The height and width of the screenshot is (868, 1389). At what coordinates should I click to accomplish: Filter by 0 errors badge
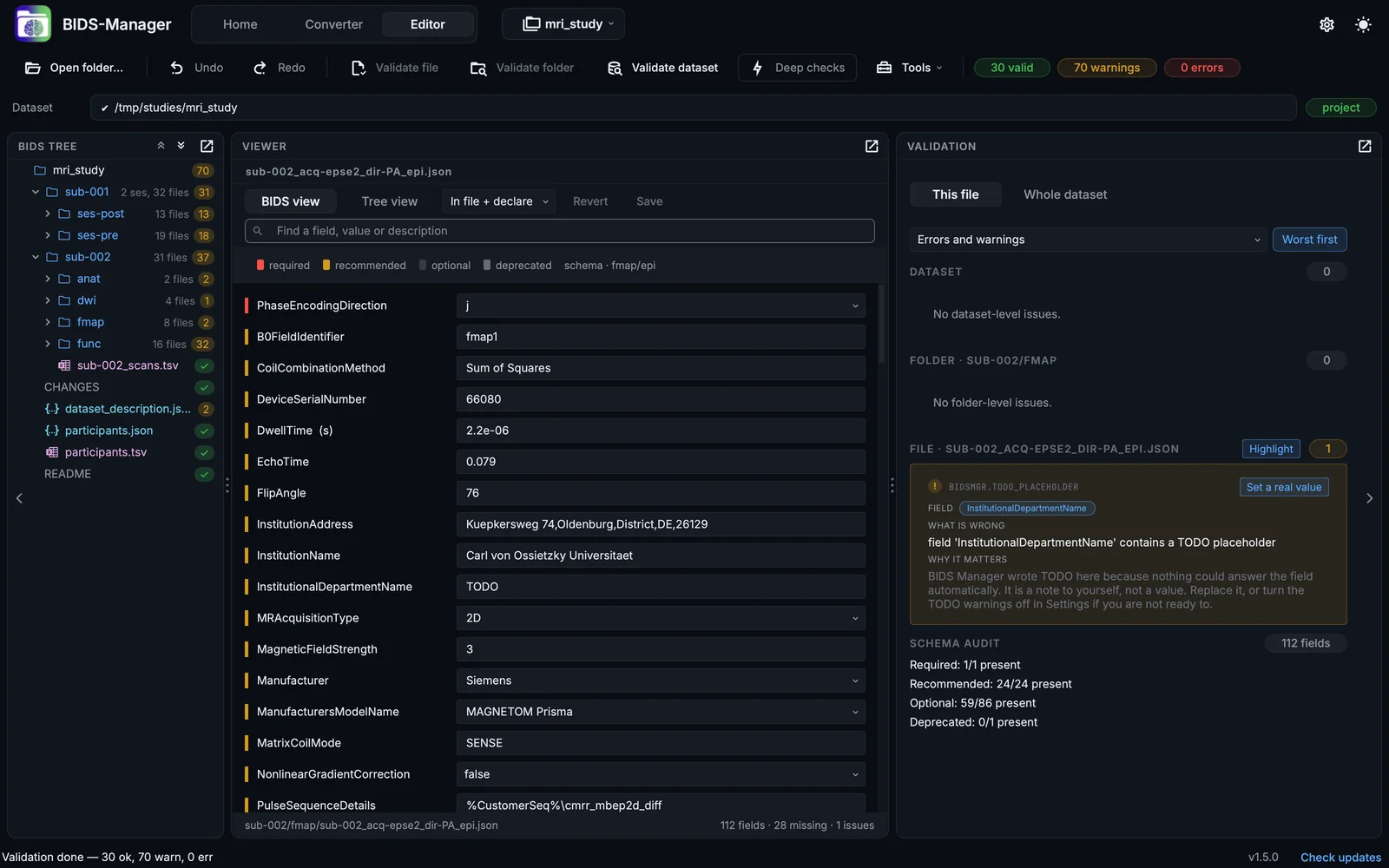pos(1201,68)
